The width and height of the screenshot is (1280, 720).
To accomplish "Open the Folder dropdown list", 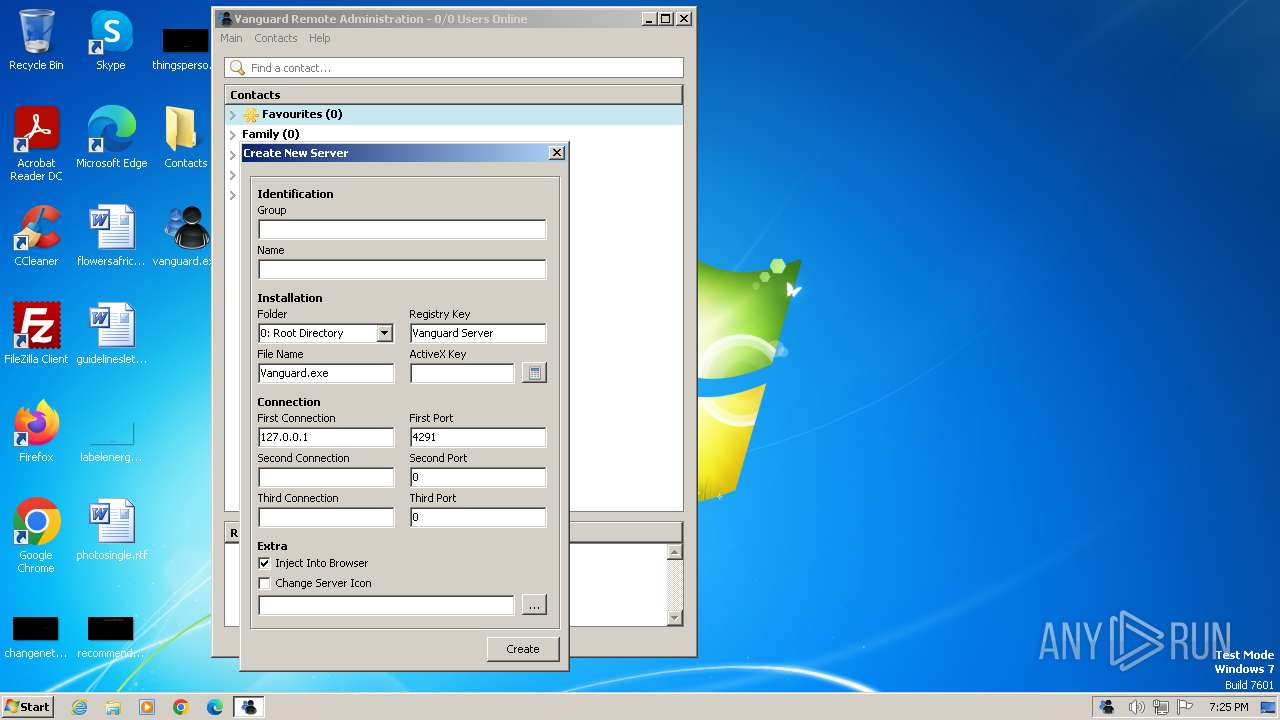I will pos(384,333).
